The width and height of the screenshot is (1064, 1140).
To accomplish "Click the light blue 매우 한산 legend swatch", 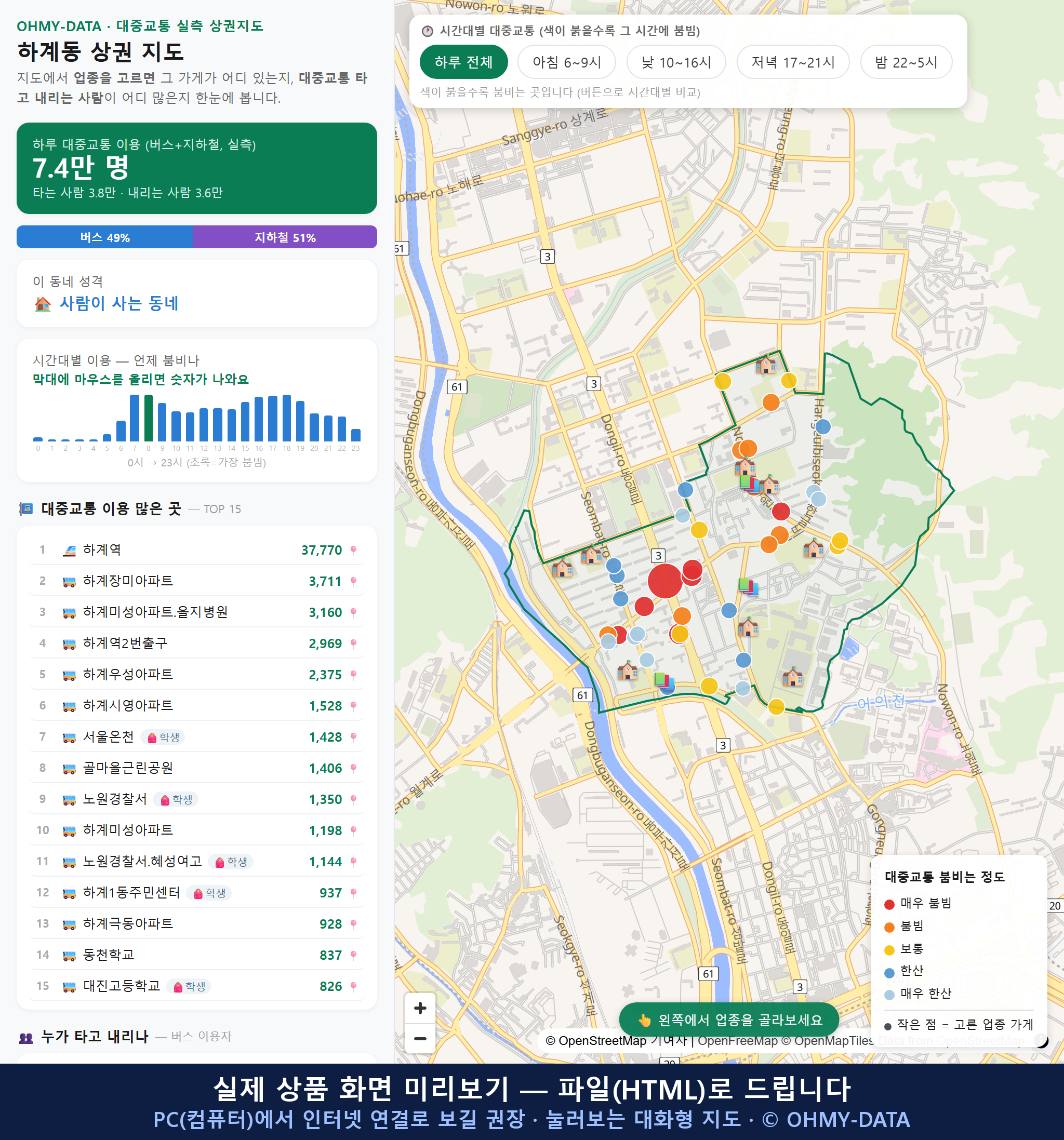I will [x=889, y=995].
